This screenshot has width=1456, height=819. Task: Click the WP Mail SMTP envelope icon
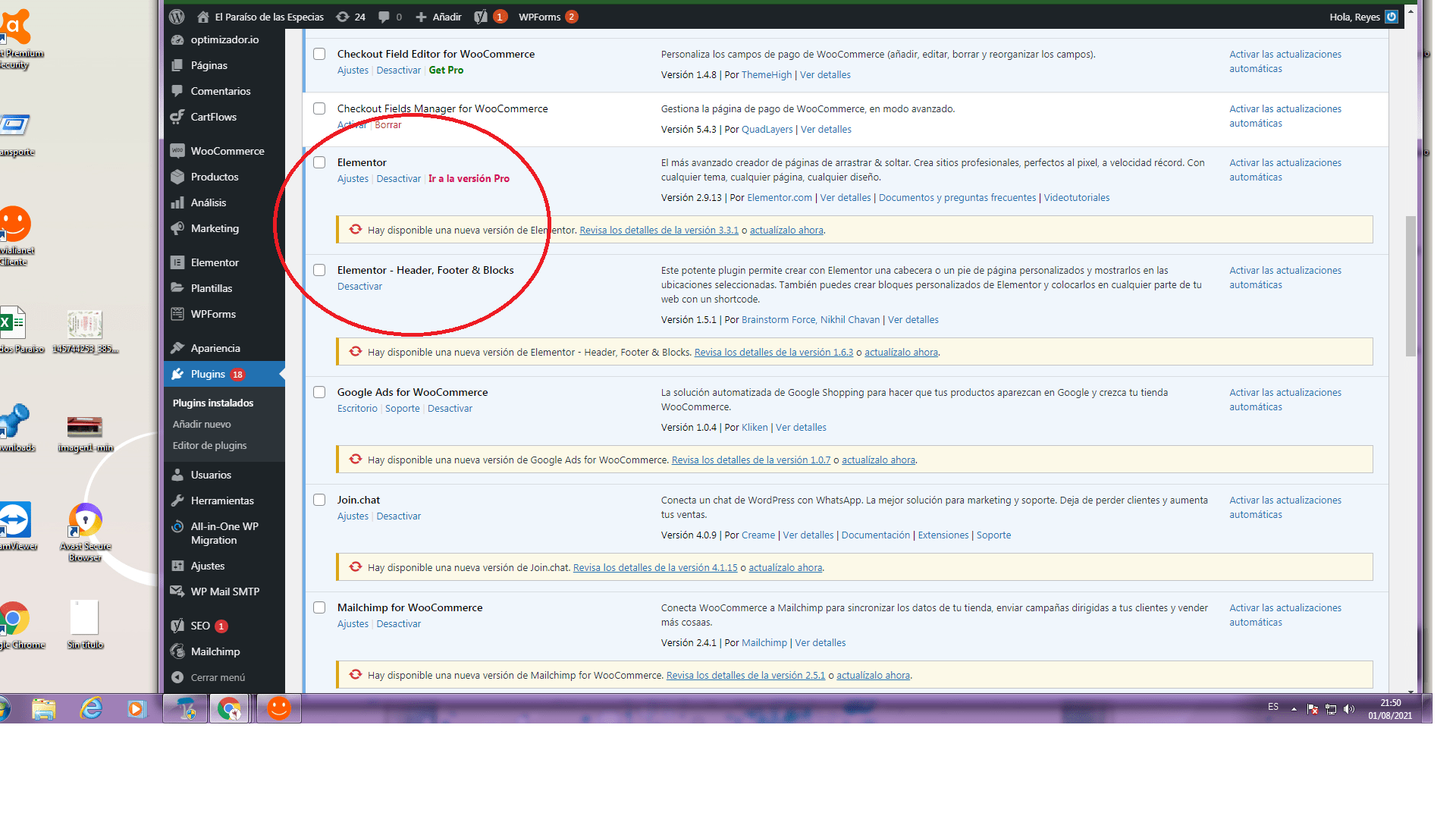tap(177, 591)
